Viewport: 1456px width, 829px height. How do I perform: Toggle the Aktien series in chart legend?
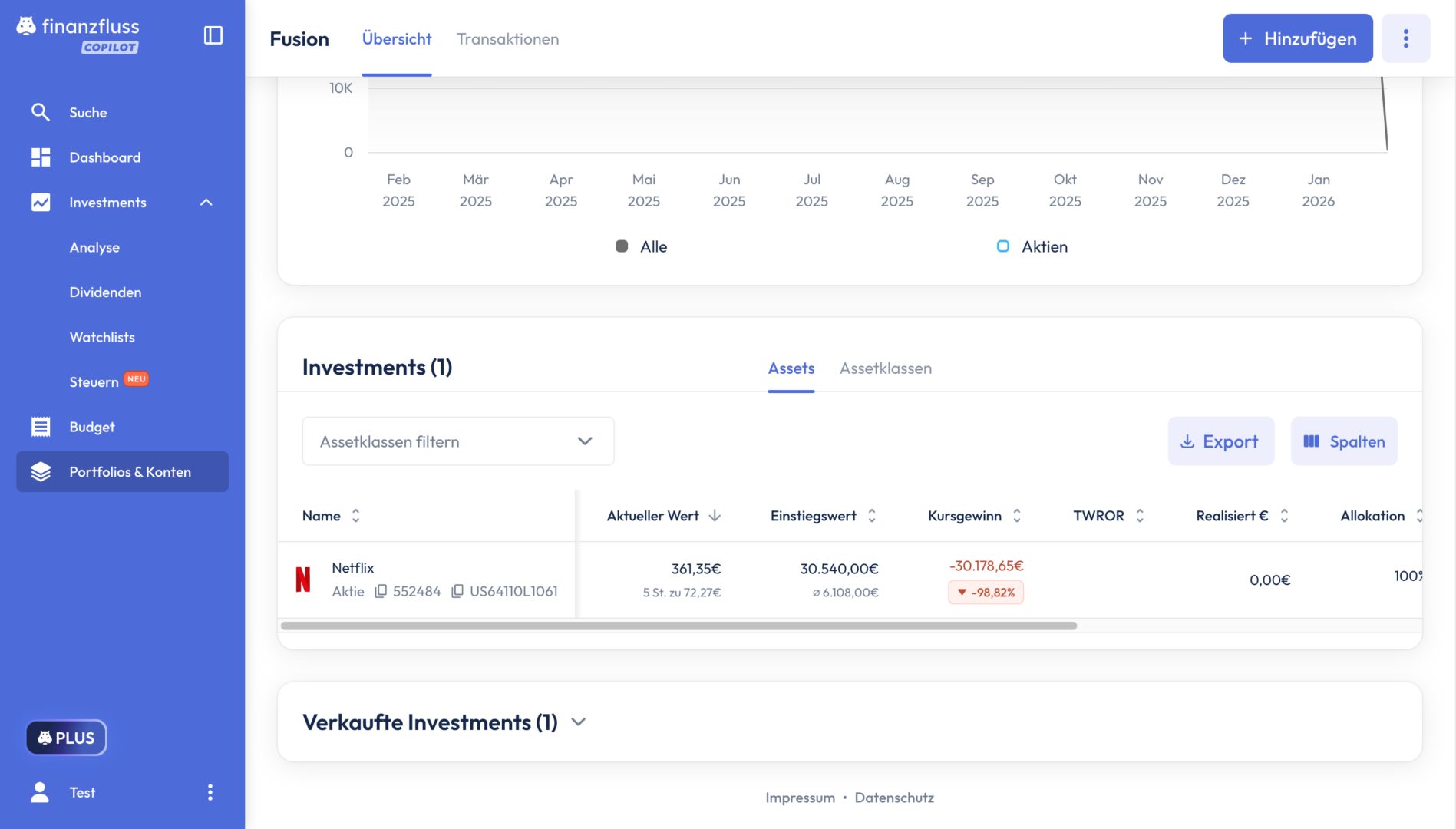pyautogui.click(x=1032, y=246)
